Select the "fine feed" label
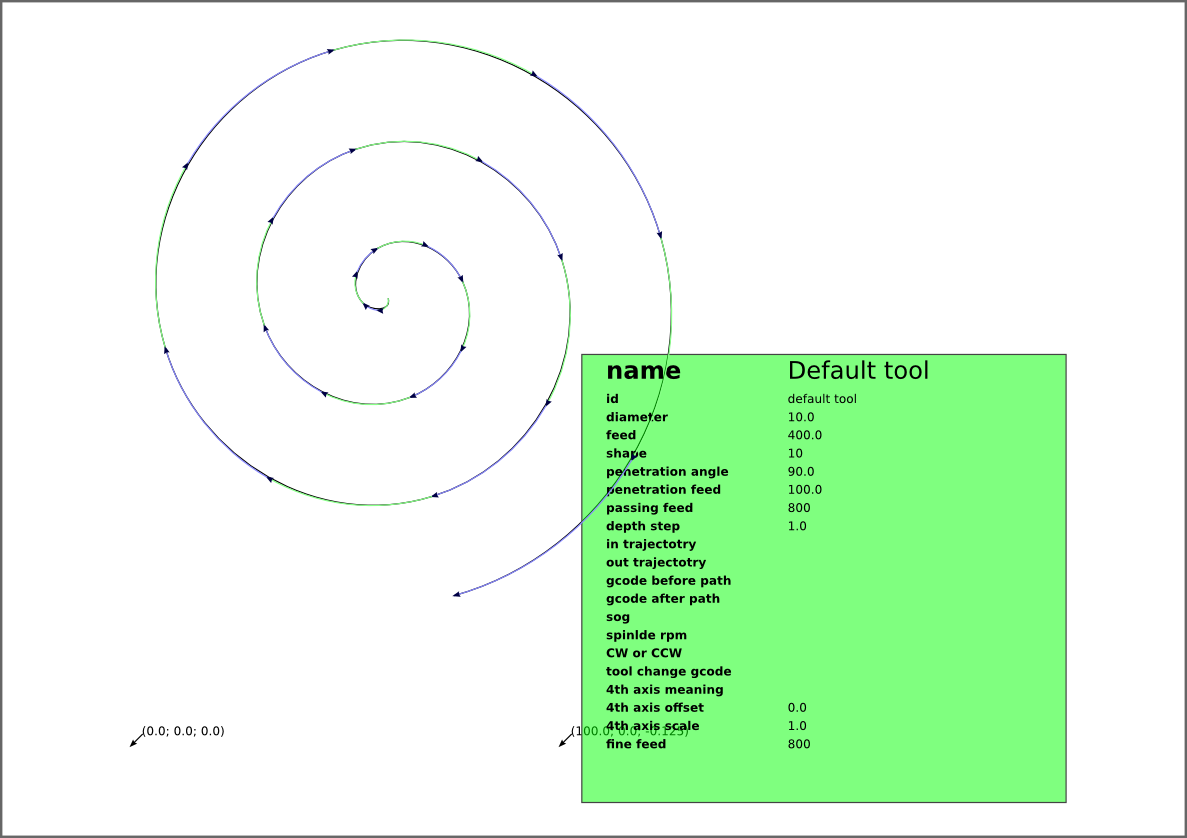Viewport: 1187px width, 838px height. tap(636, 744)
